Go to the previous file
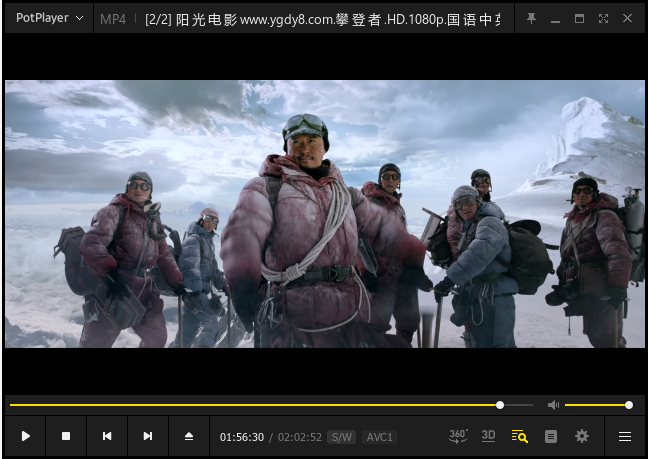Viewport: 648px width, 459px height. click(107, 436)
